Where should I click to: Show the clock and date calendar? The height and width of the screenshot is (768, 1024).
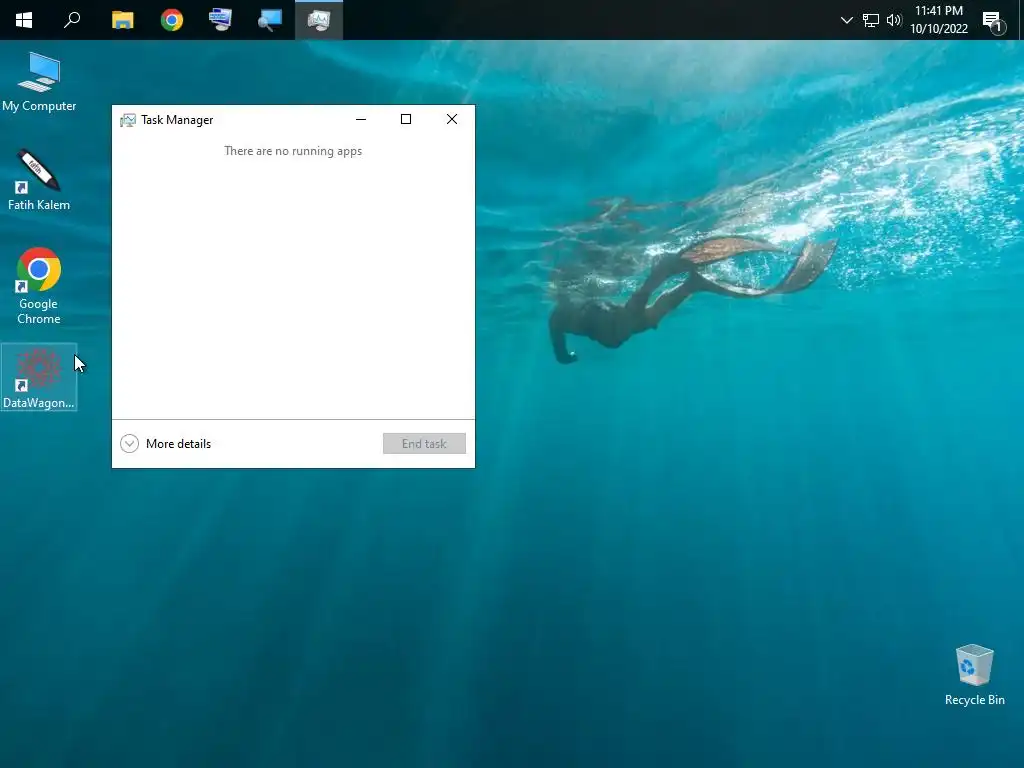pos(939,20)
